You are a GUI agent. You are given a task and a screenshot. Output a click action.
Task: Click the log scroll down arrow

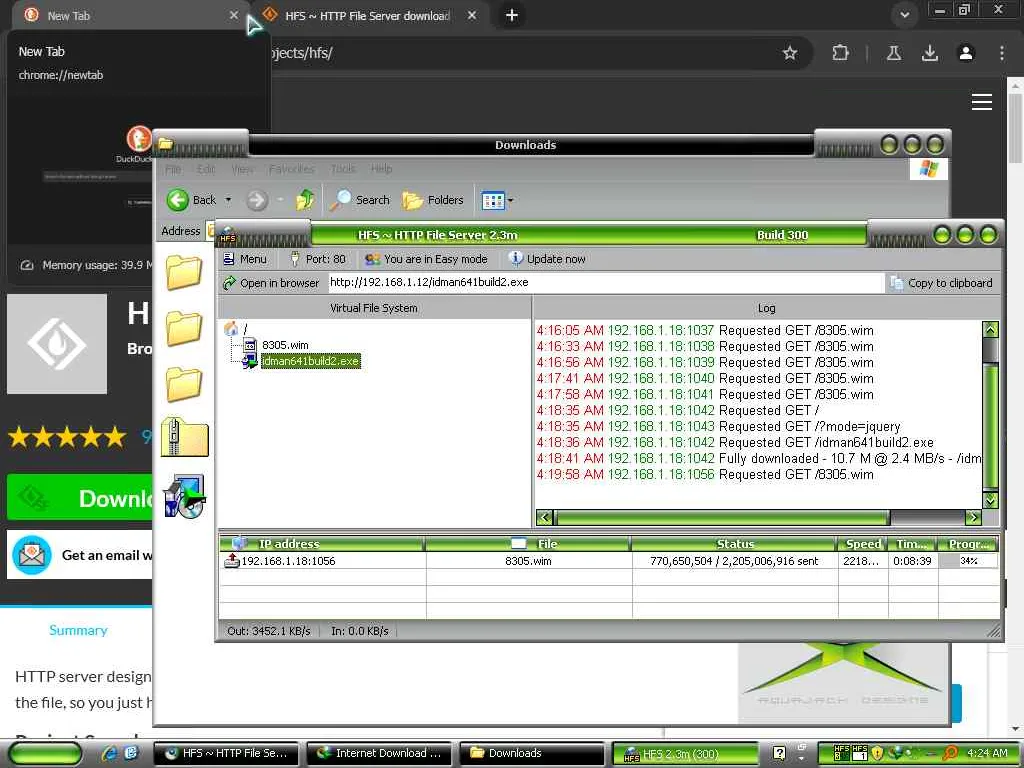[990, 500]
